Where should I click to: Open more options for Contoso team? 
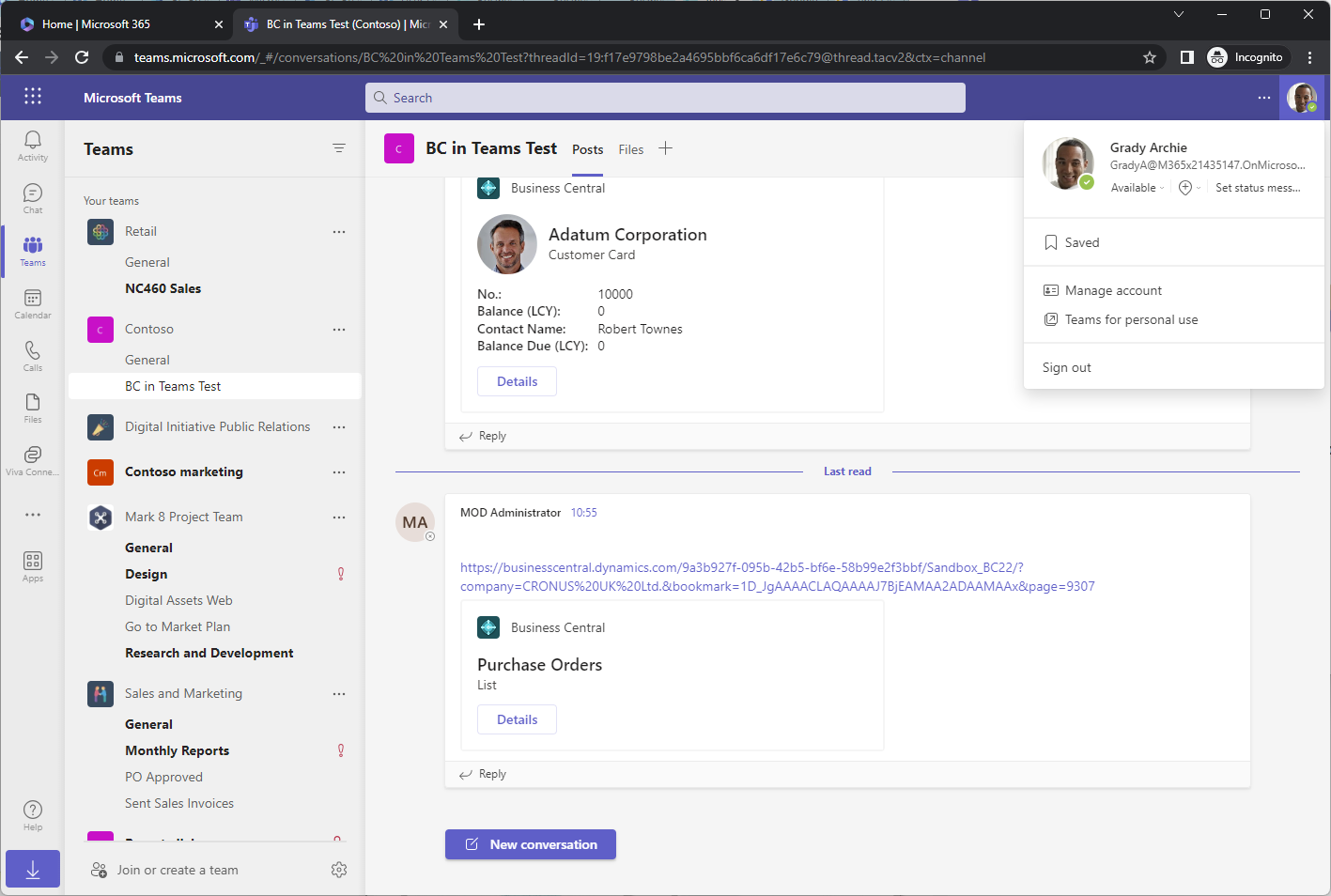339,330
